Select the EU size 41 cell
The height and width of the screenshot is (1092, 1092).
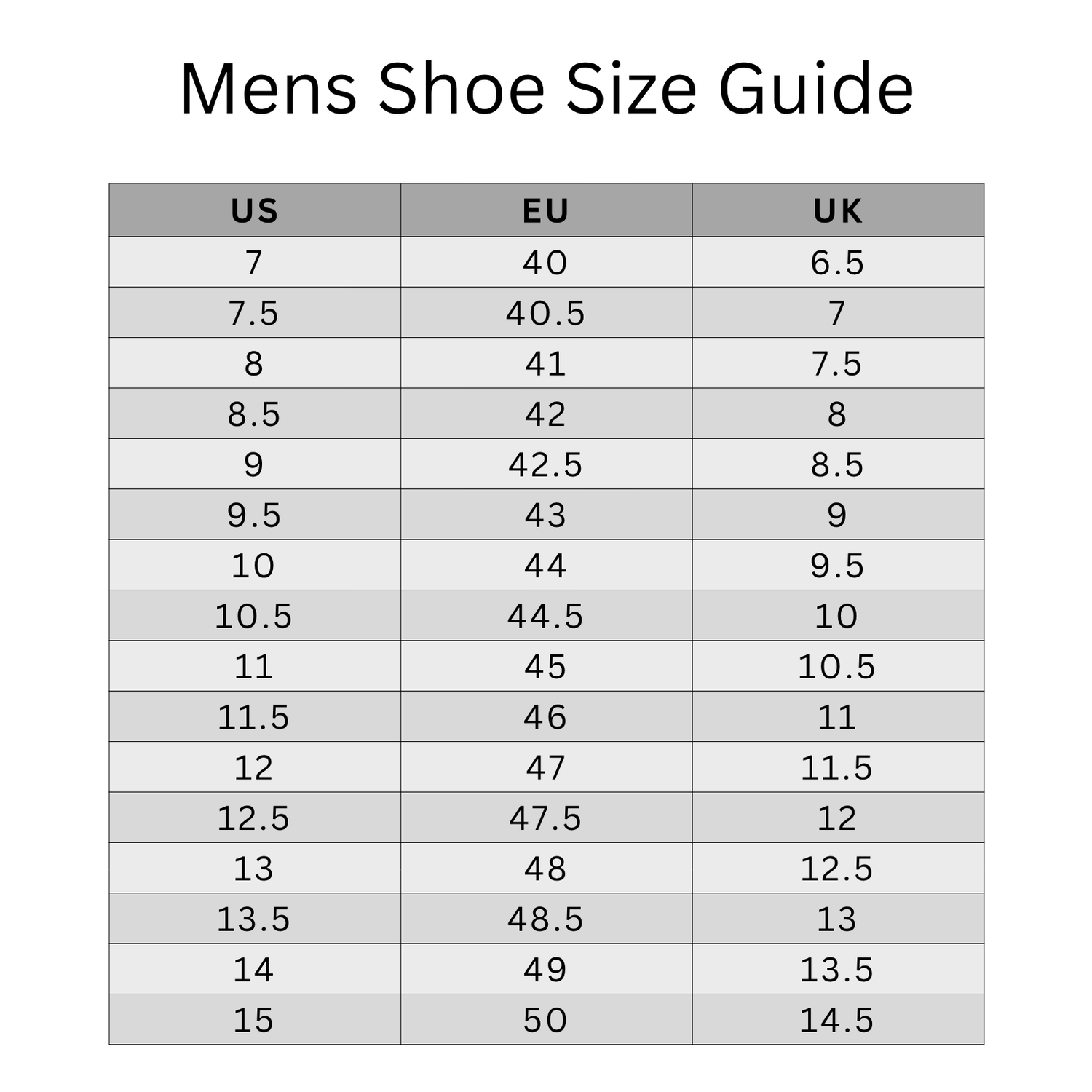click(x=546, y=363)
